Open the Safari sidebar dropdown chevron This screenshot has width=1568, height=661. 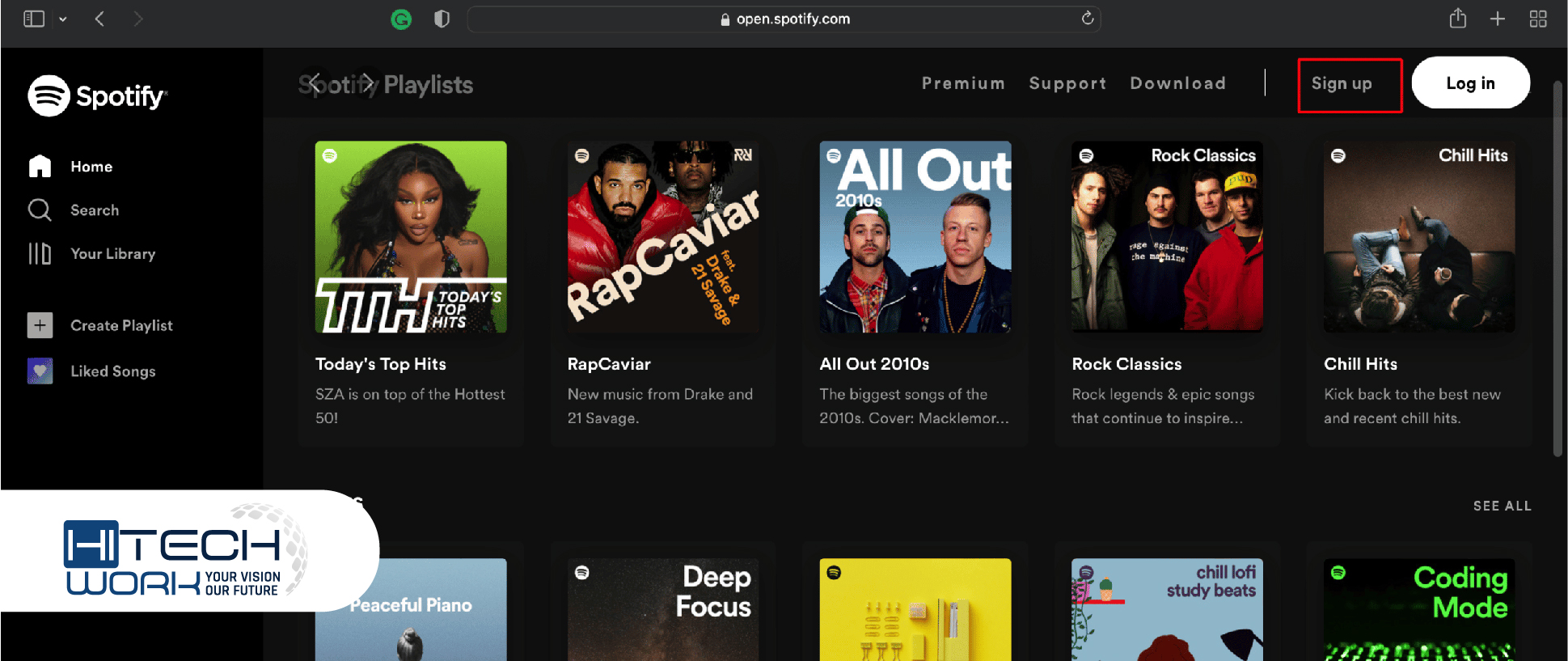[63, 19]
